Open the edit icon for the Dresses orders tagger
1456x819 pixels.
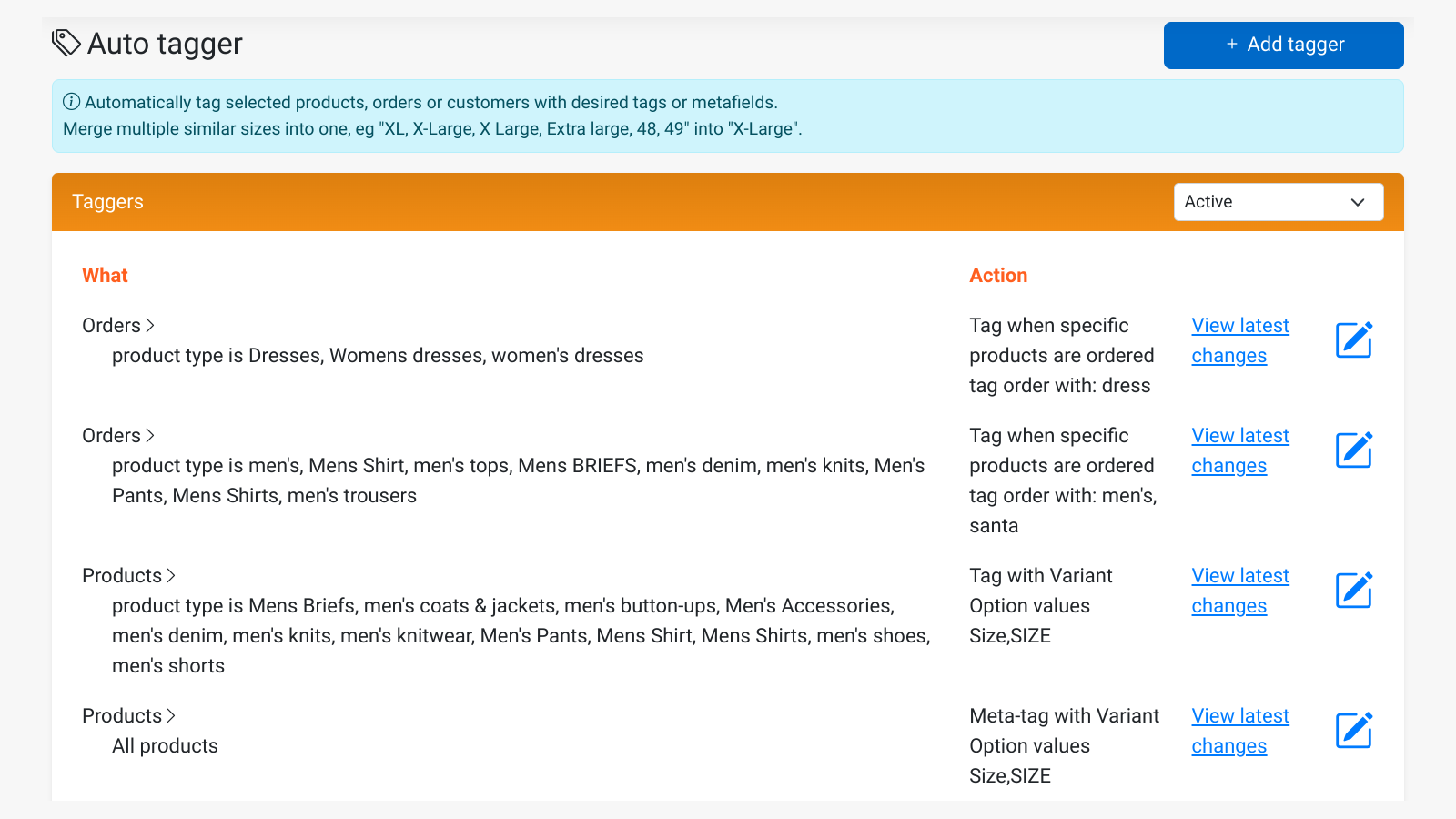tap(1354, 339)
